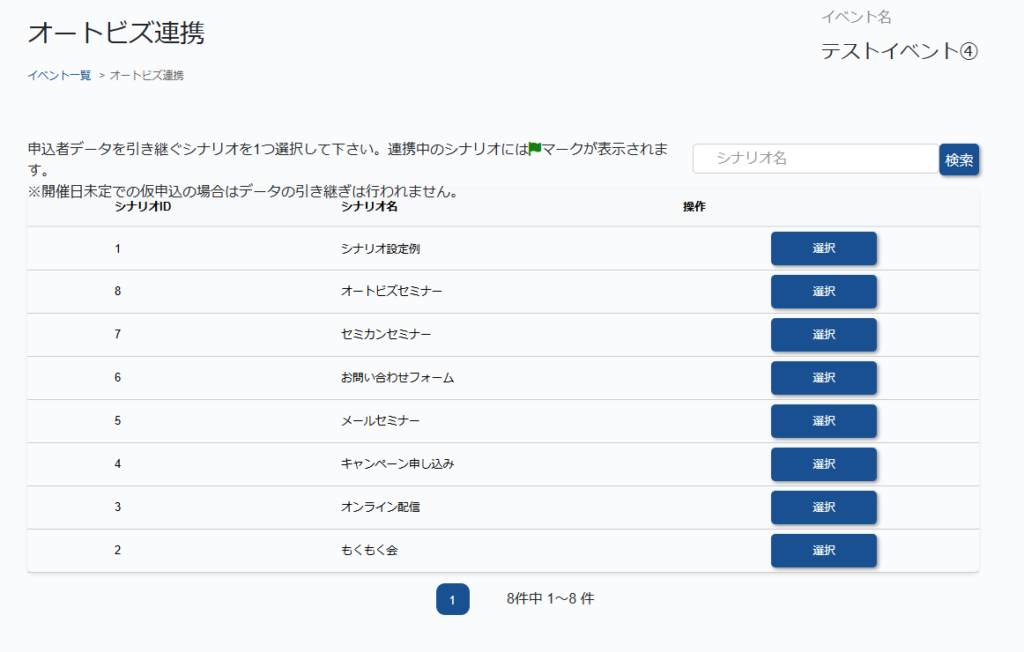The image size is (1024, 652).
Task: Click the 操作 column header
Action: 694,206
